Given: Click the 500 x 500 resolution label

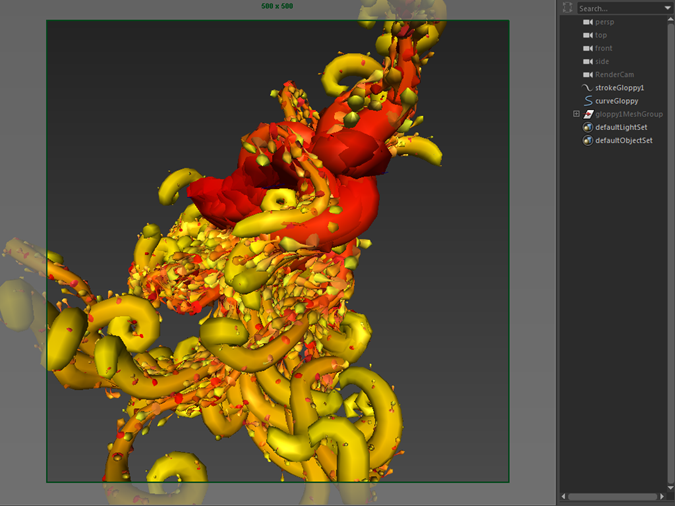Looking at the screenshot, I should point(277,6).
